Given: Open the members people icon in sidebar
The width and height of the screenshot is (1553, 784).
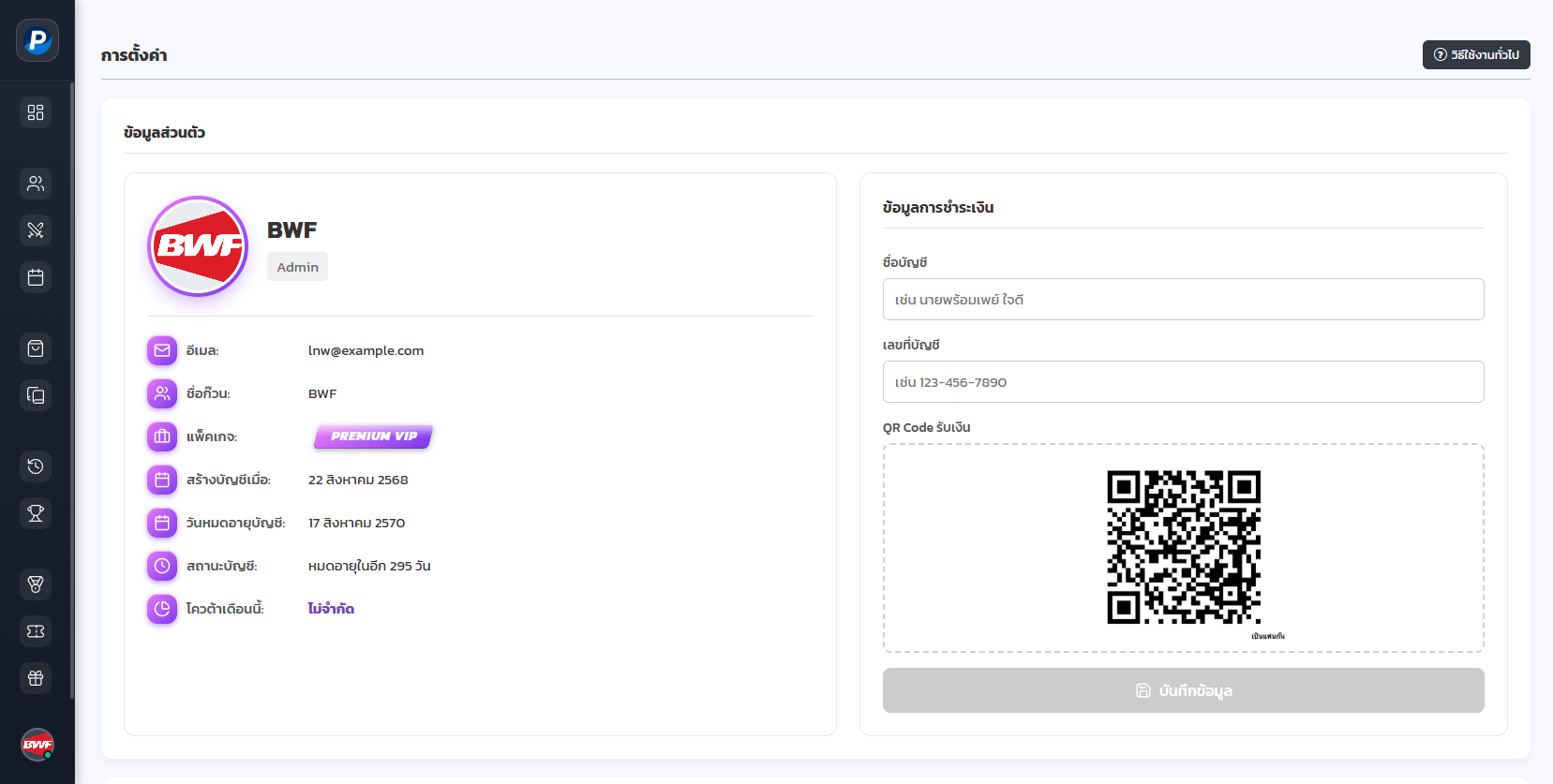Looking at the screenshot, I should click(x=36, y=184).
